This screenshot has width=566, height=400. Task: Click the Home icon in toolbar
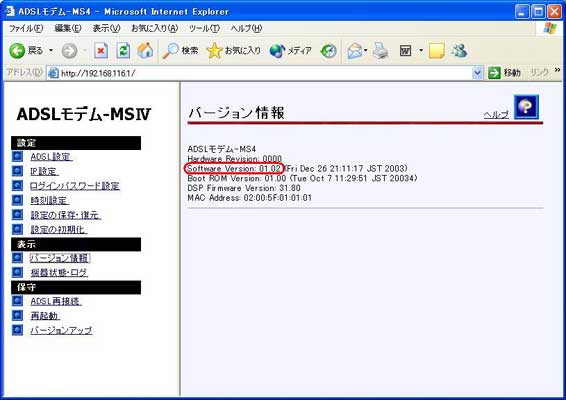coord(145,51)
